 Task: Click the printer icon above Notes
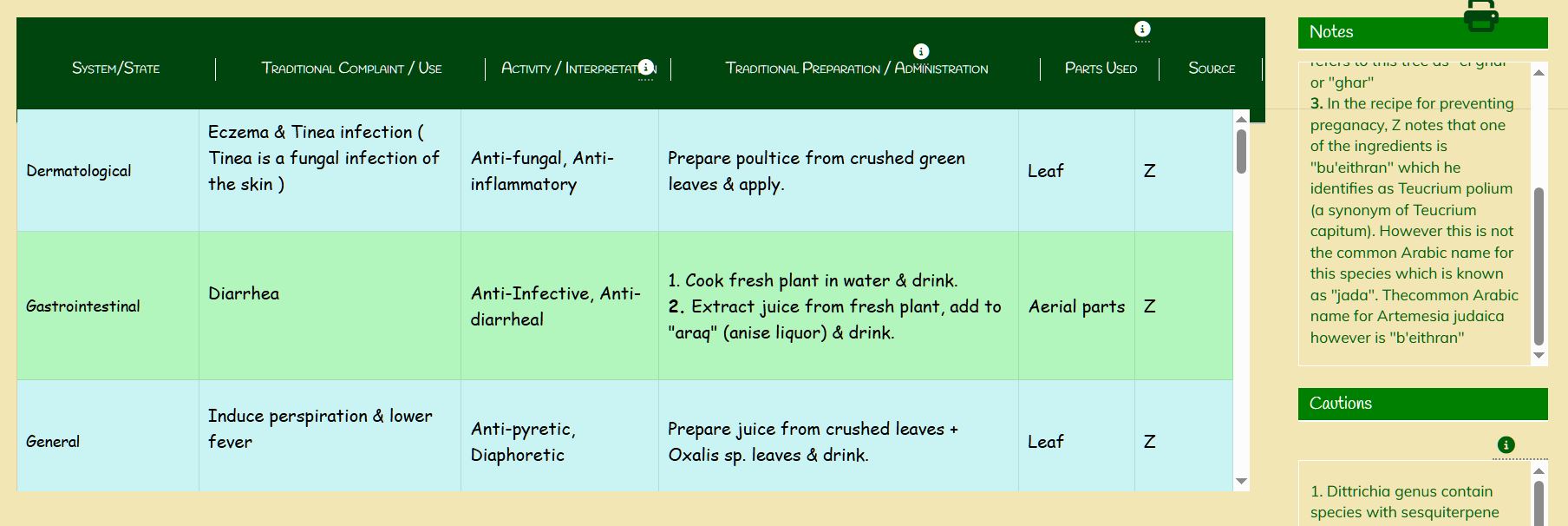point(1480,16)
